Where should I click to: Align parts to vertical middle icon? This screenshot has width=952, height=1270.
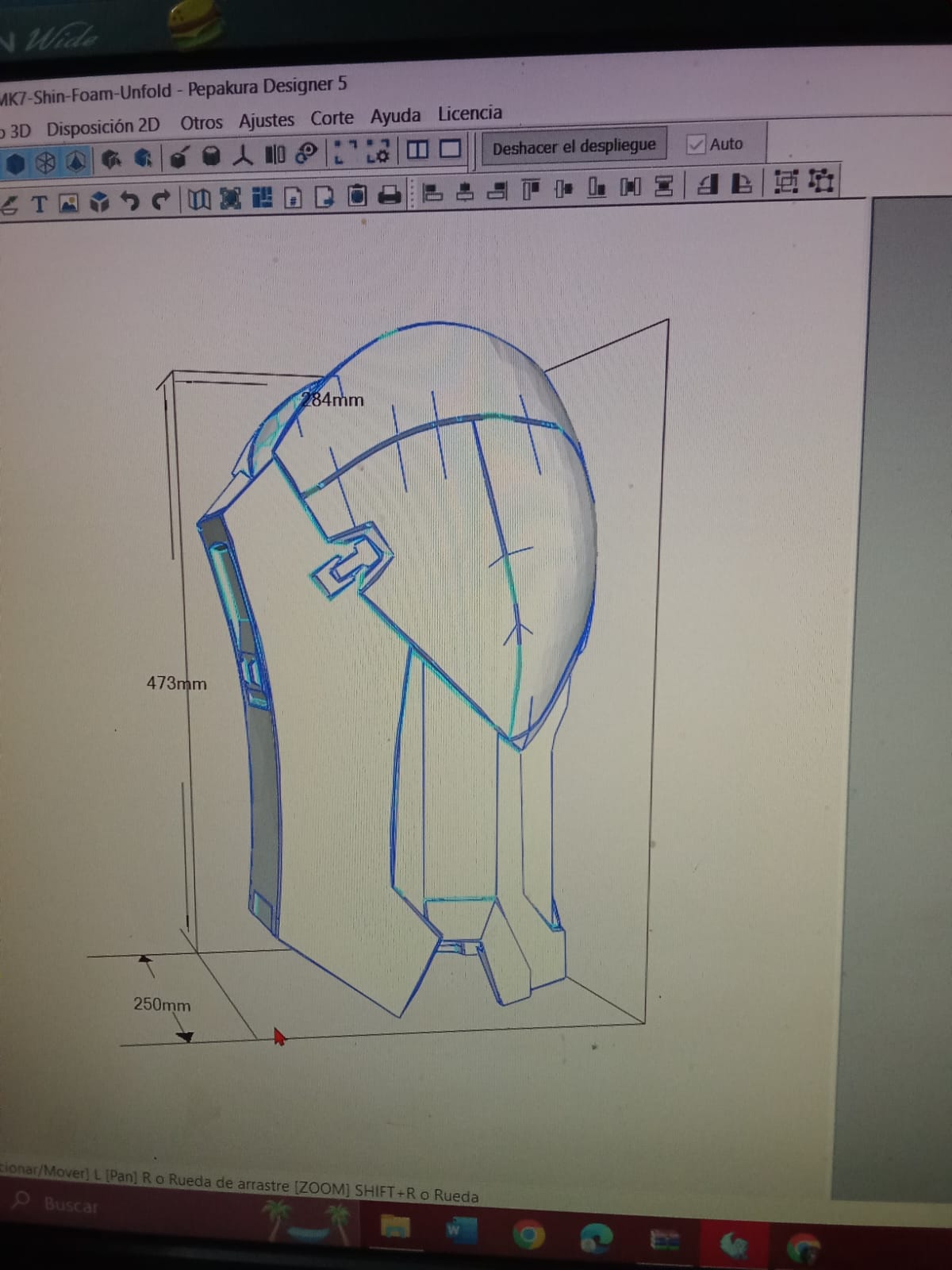click(x=563, y=189)
